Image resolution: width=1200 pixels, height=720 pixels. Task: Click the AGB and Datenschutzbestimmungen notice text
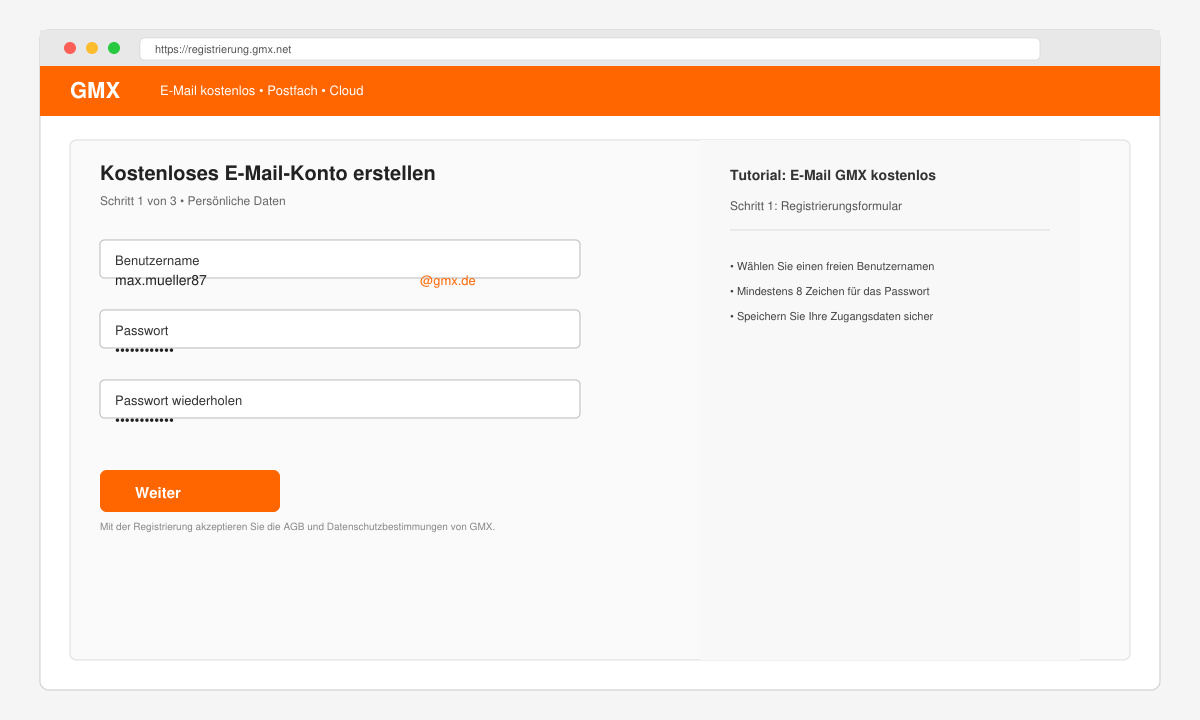pos(297,526)
